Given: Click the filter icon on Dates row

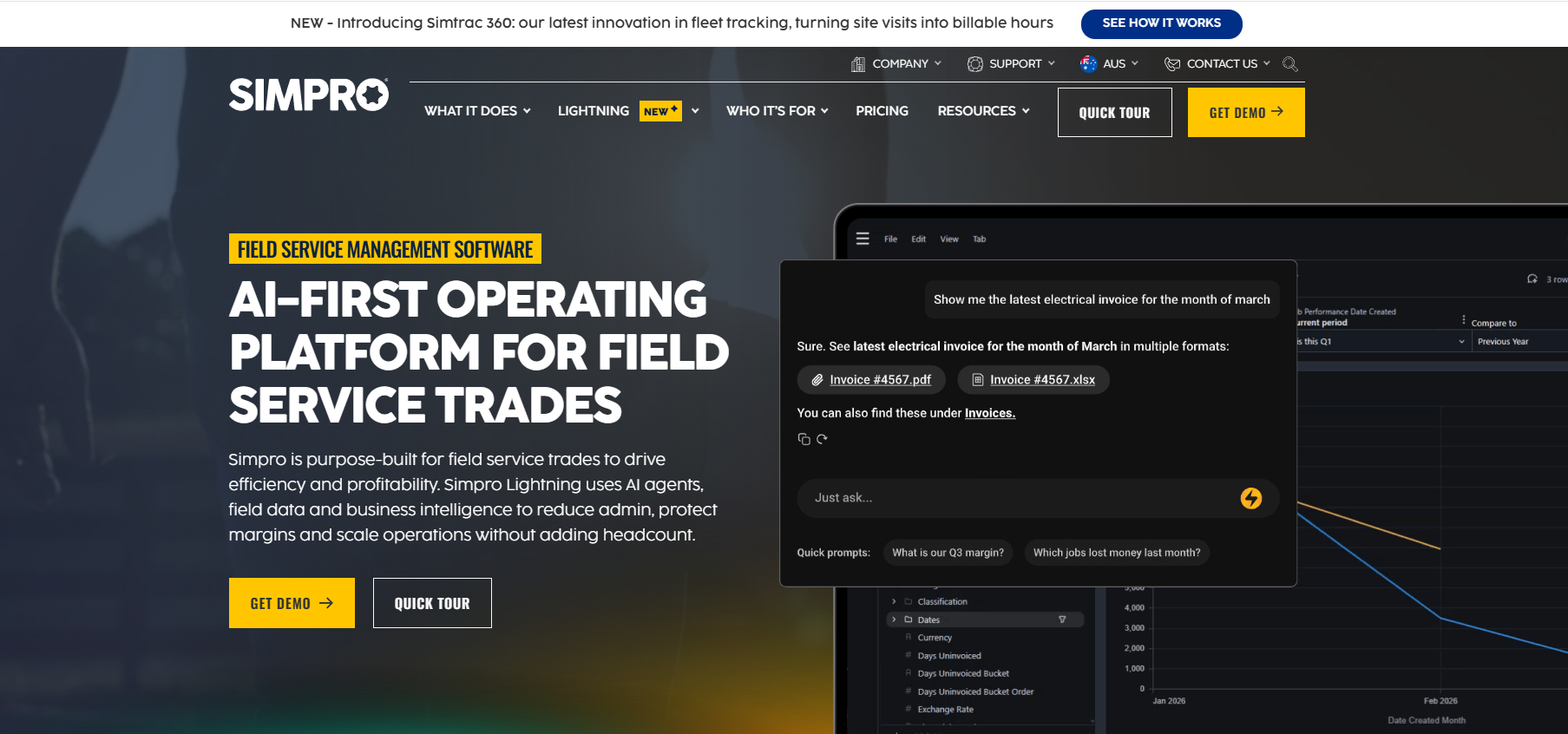Looking at the screenshot, I should point(1062,619).
